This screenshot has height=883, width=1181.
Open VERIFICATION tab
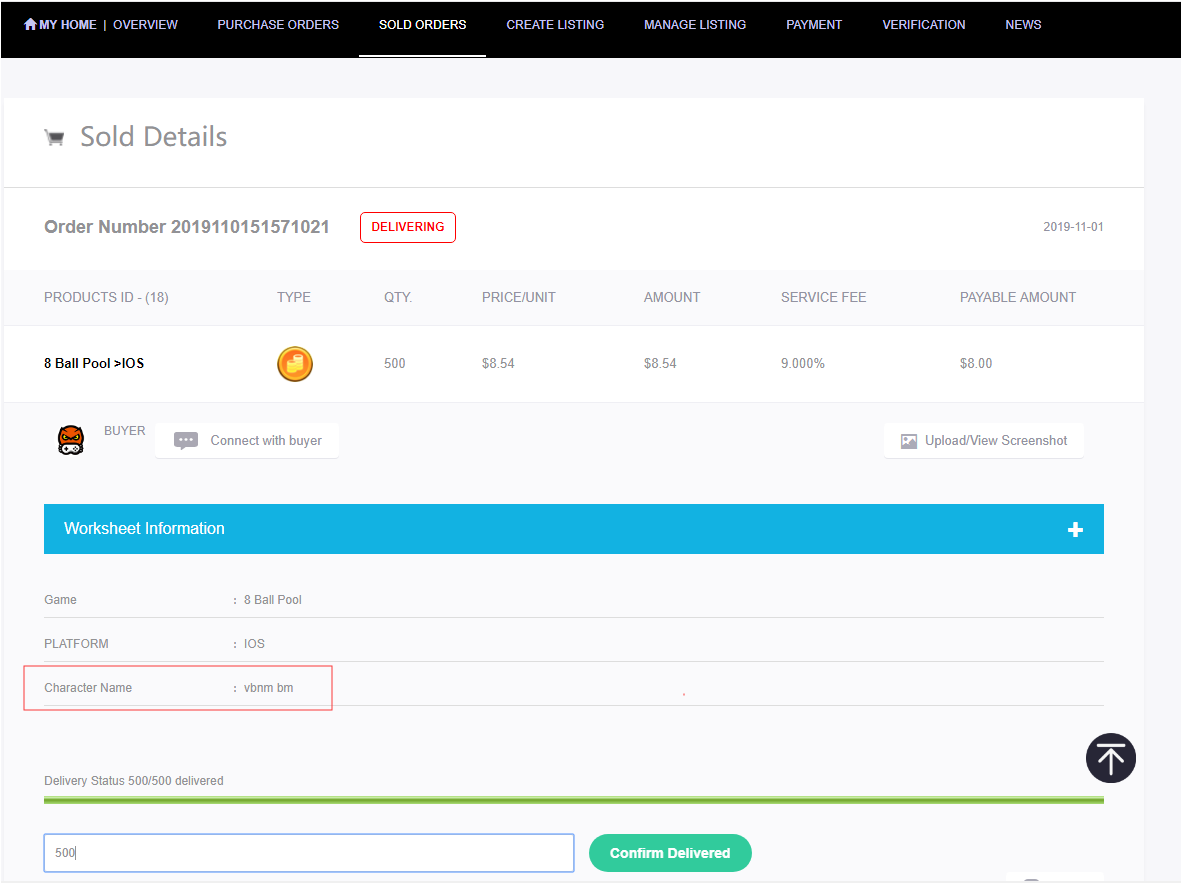coord(923,25)
